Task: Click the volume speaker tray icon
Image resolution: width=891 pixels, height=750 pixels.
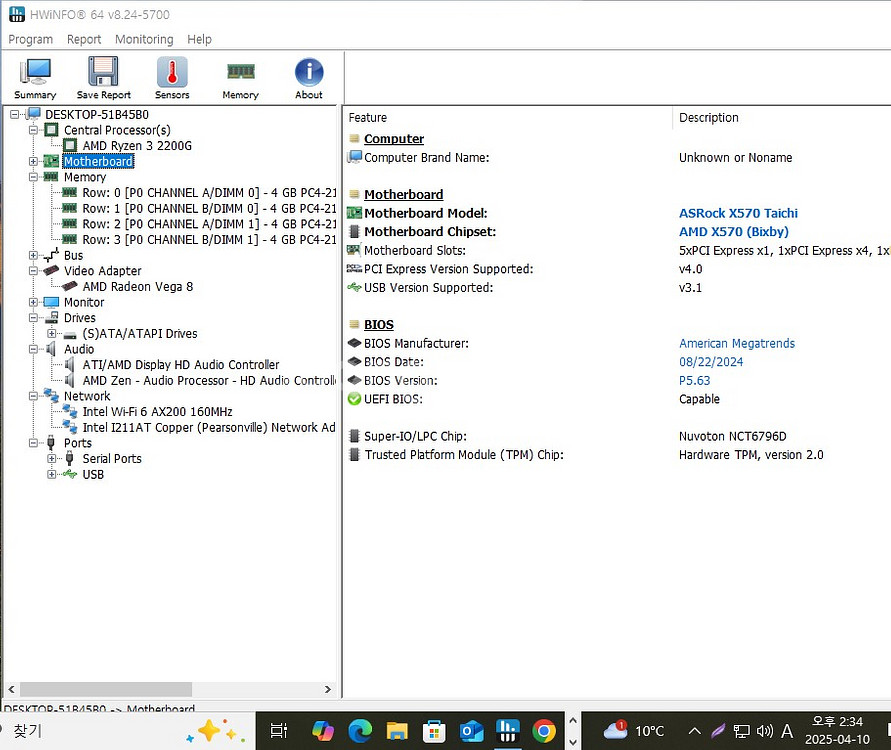Action: (764, 731)
